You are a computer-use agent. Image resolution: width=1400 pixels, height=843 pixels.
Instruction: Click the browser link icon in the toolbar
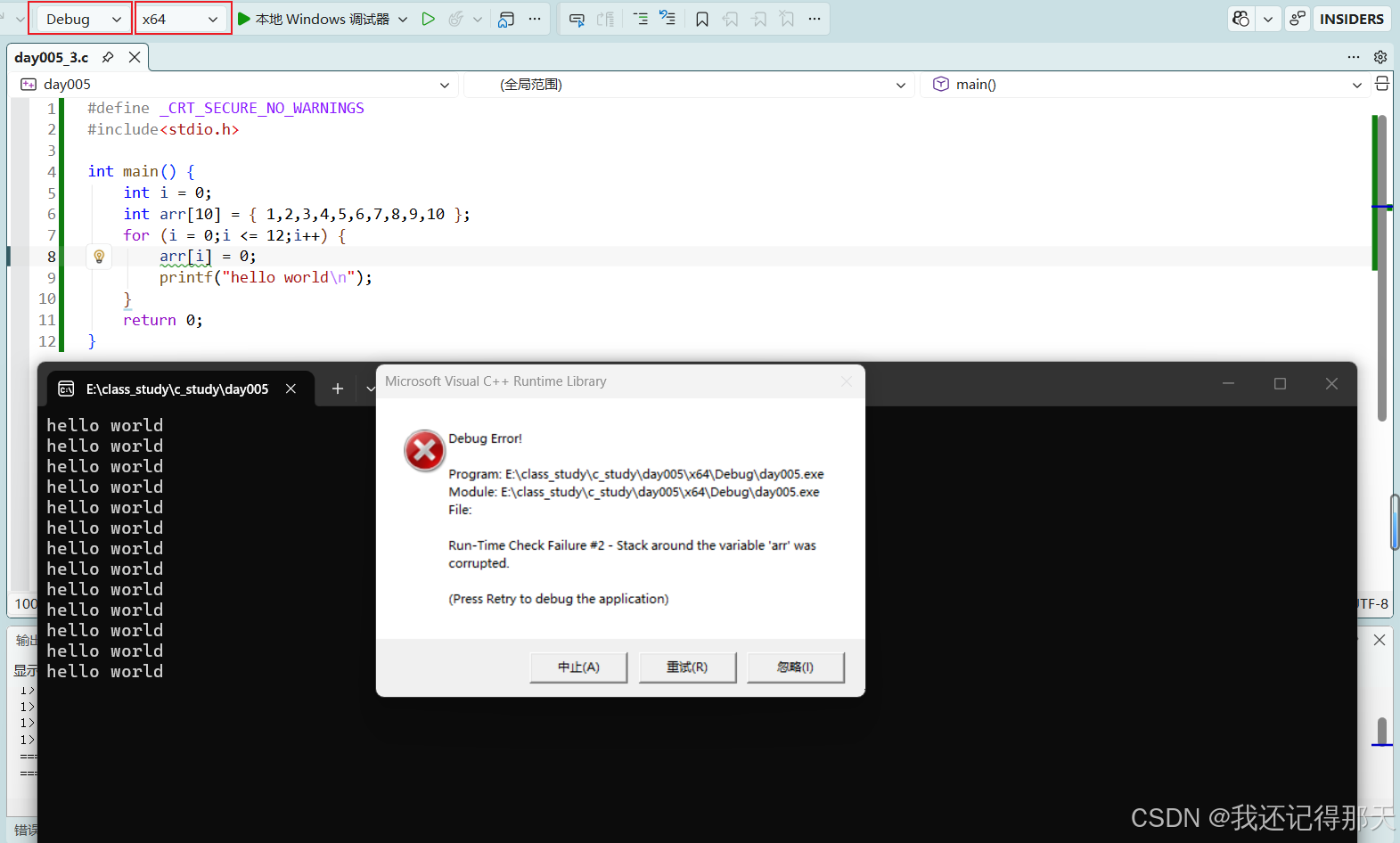[x=506, y=19]
